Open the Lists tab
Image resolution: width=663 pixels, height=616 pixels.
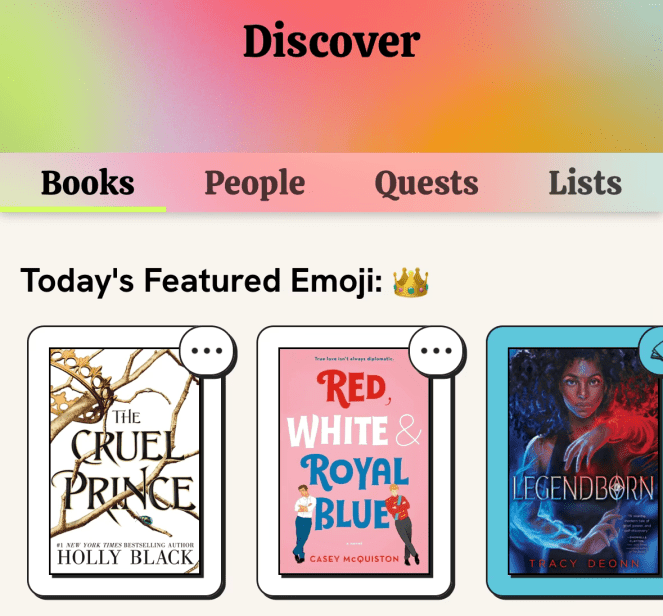(x=585, y=182)
